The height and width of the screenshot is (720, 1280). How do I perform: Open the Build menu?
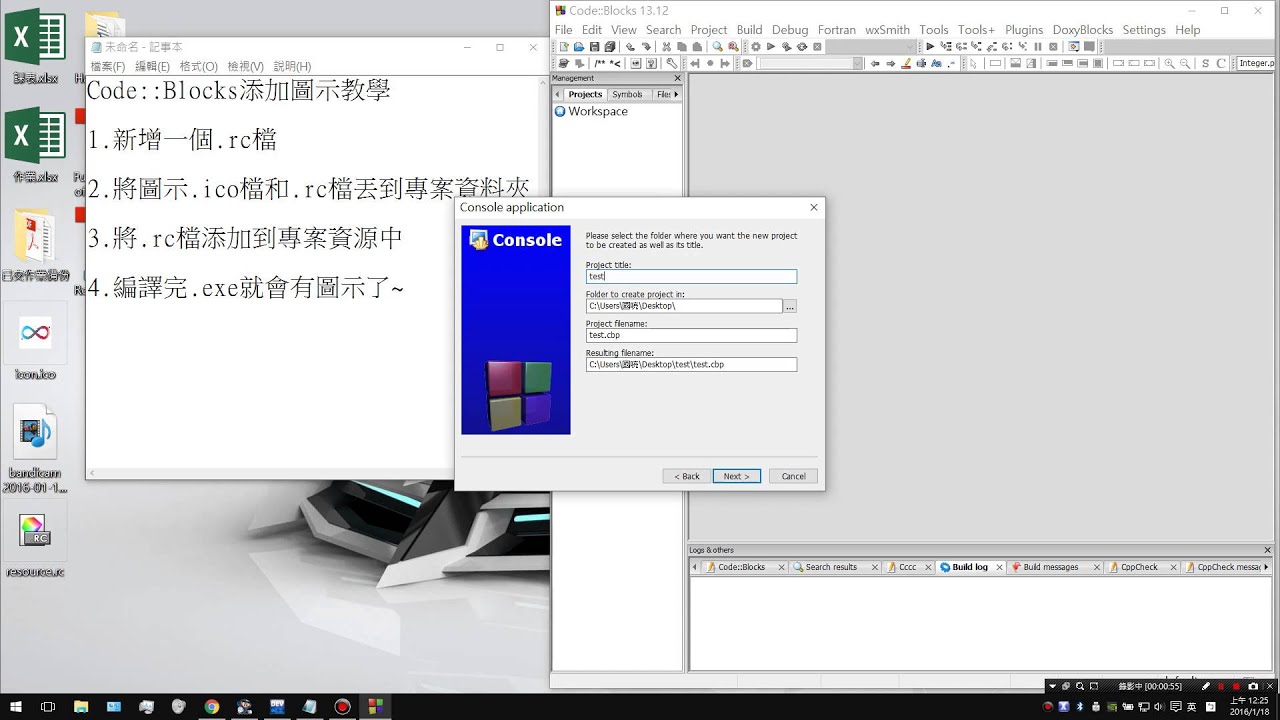coord(749,30)
